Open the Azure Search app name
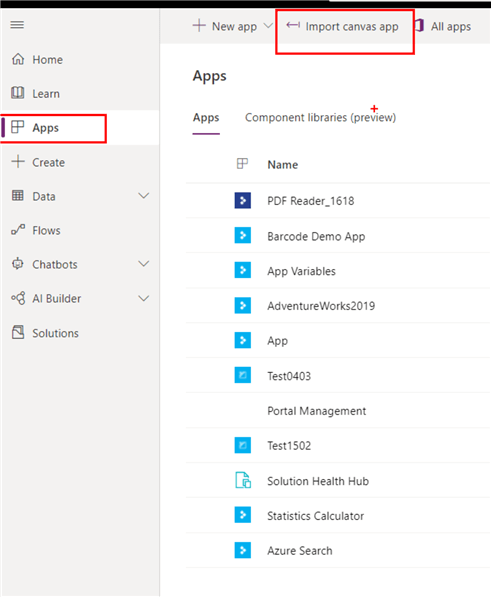Screen dimensions: 491x597 [300, 551]
